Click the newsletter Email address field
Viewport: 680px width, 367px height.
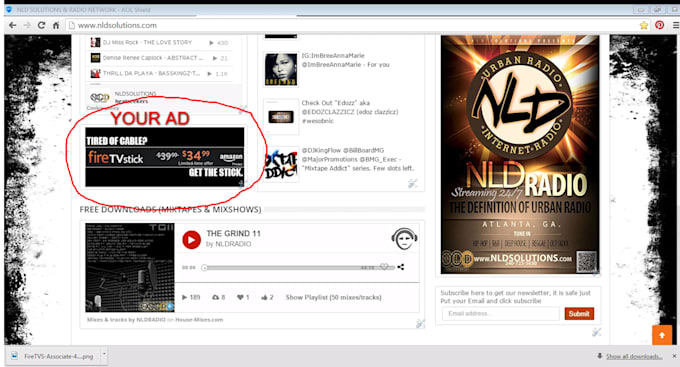click(x=501, y=313)
